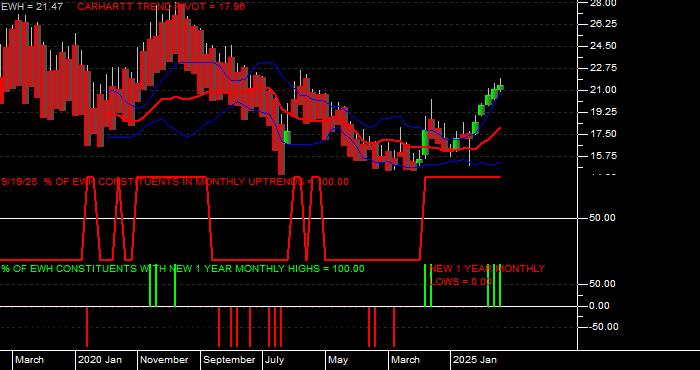Click the EWH constituents in monthly uptrends label

coord(175,182)
